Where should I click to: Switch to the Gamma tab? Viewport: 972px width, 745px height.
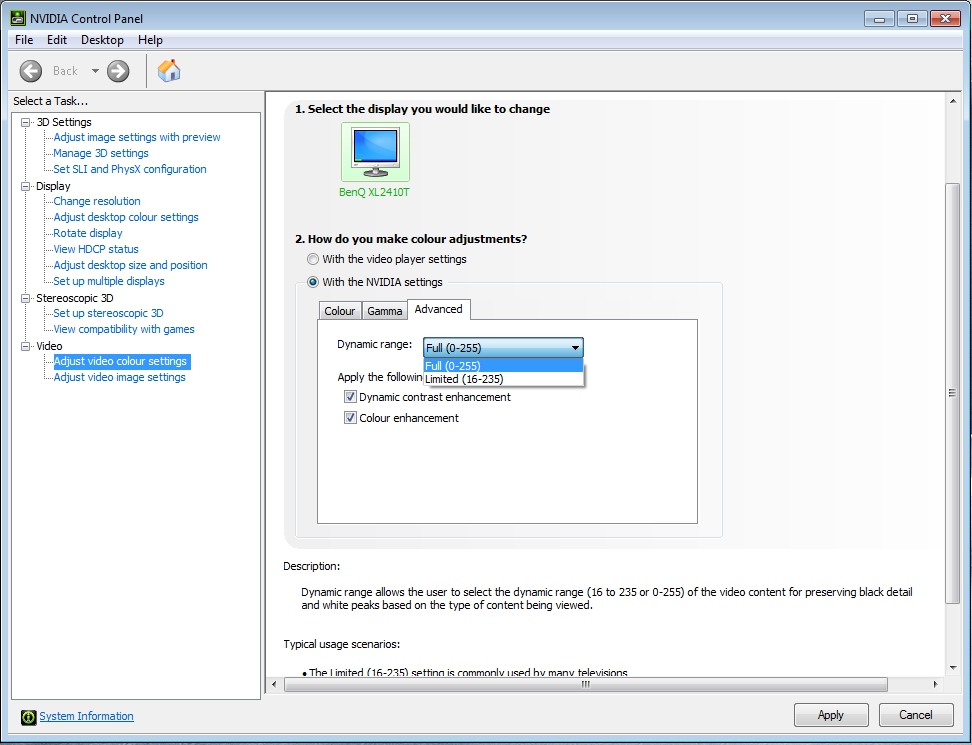point(384,311)
